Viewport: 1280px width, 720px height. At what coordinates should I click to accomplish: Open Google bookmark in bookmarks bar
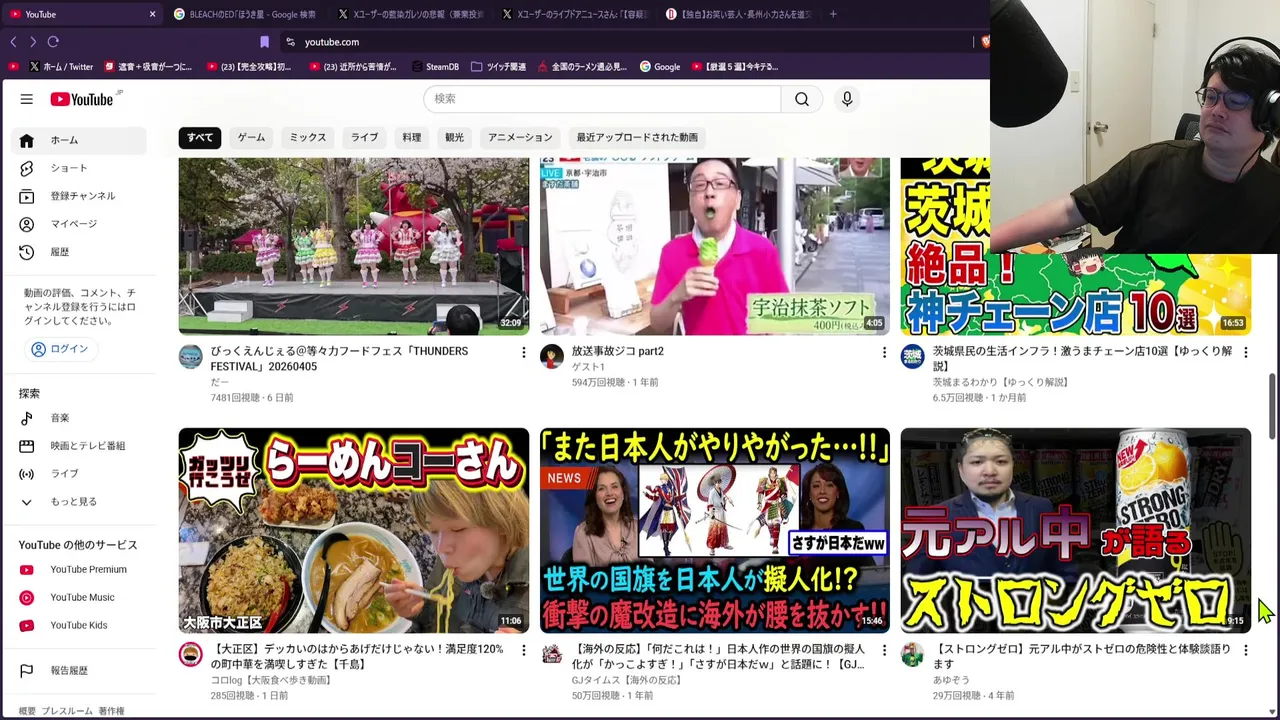660,67
